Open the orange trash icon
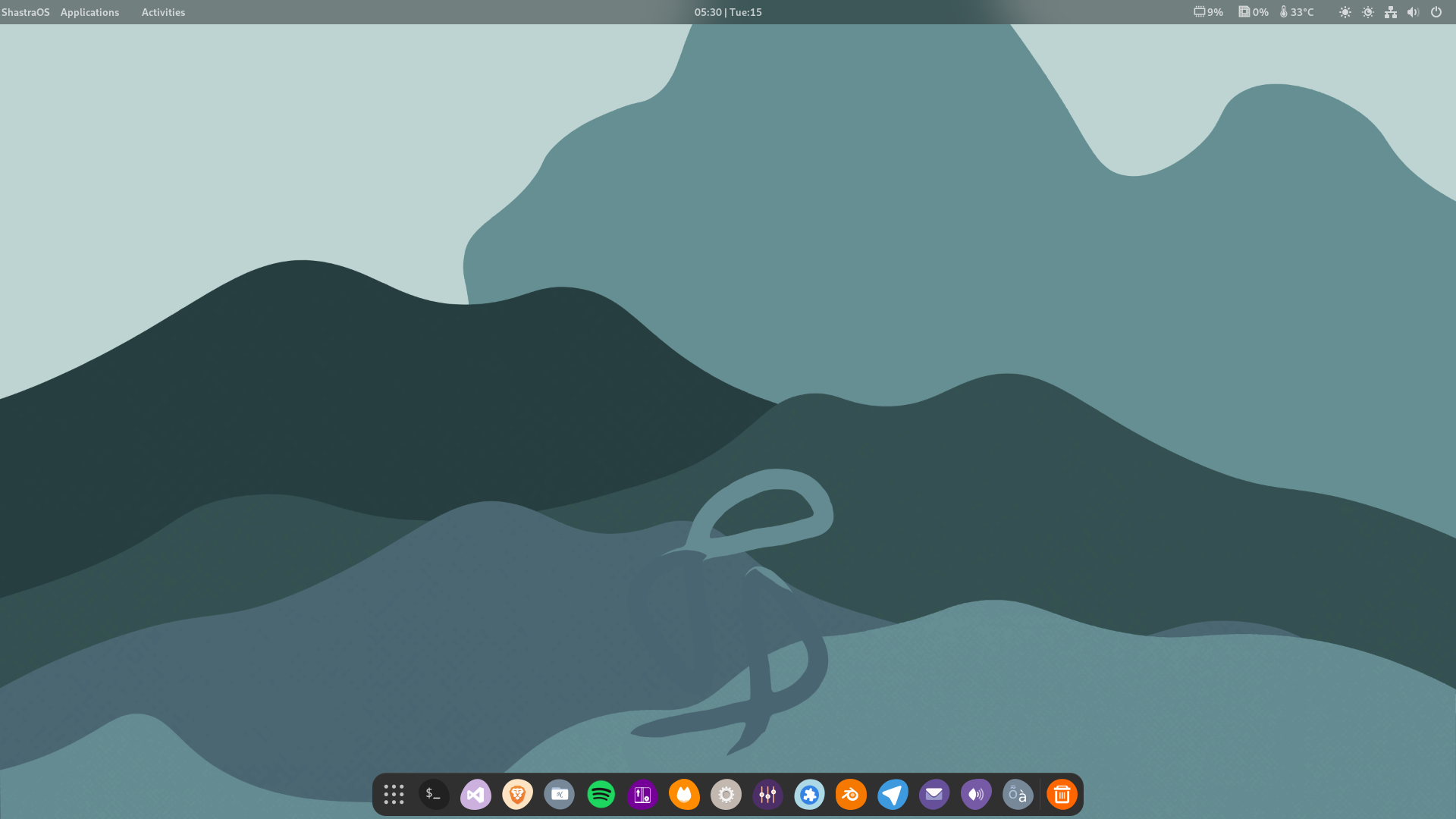 pyautogui.click(x=1062, y=795)
